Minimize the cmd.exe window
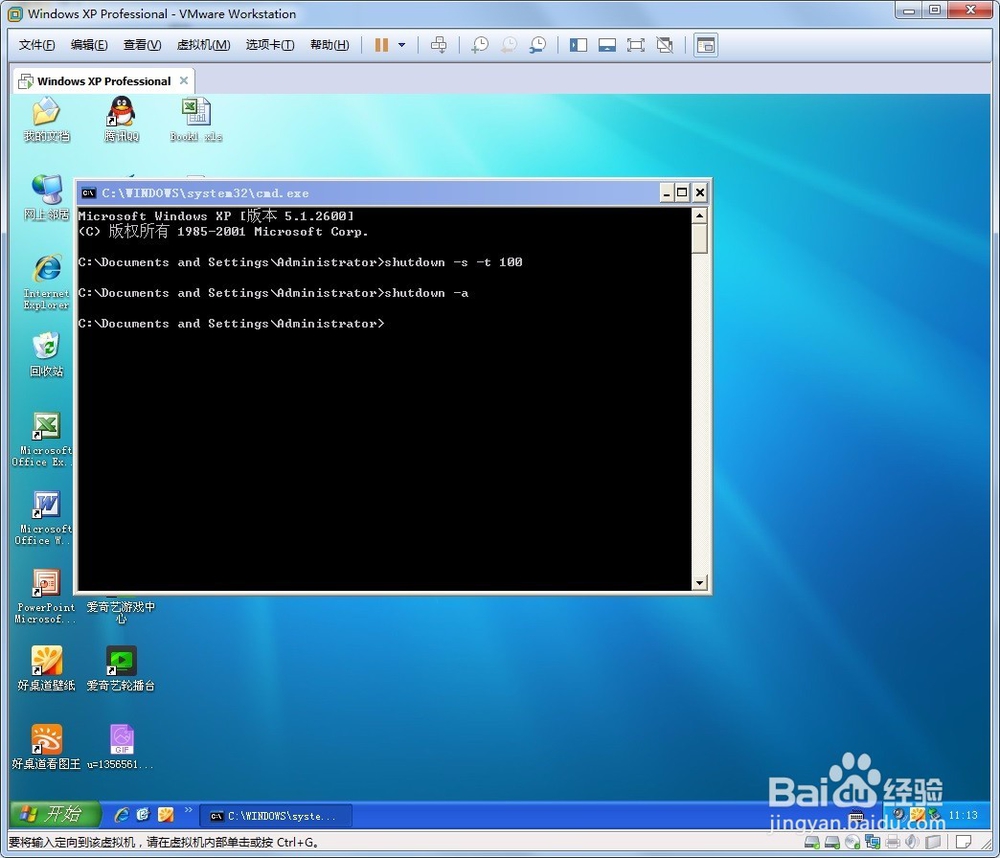The image size is (1000, 858). (666, 193)
